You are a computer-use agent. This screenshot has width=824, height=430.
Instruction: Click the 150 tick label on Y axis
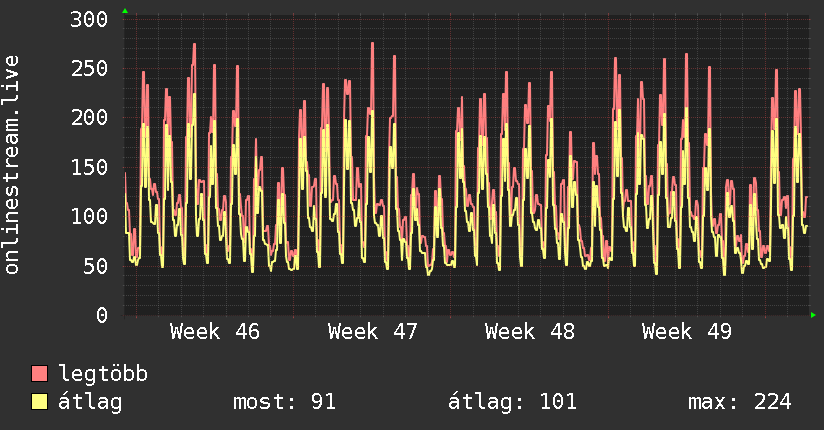pyautogui.click(x=90, y=167)
